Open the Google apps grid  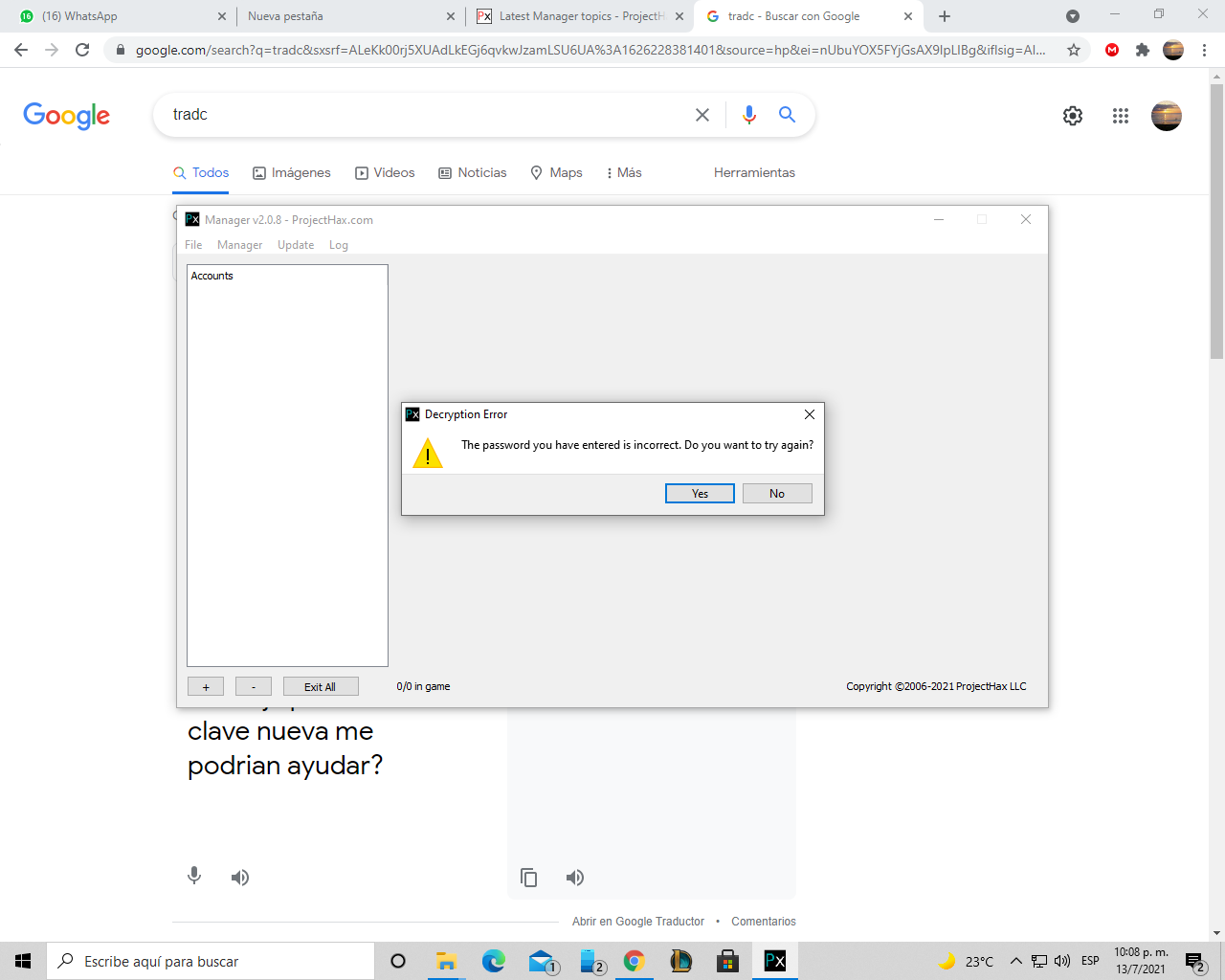coord(1121,116)
